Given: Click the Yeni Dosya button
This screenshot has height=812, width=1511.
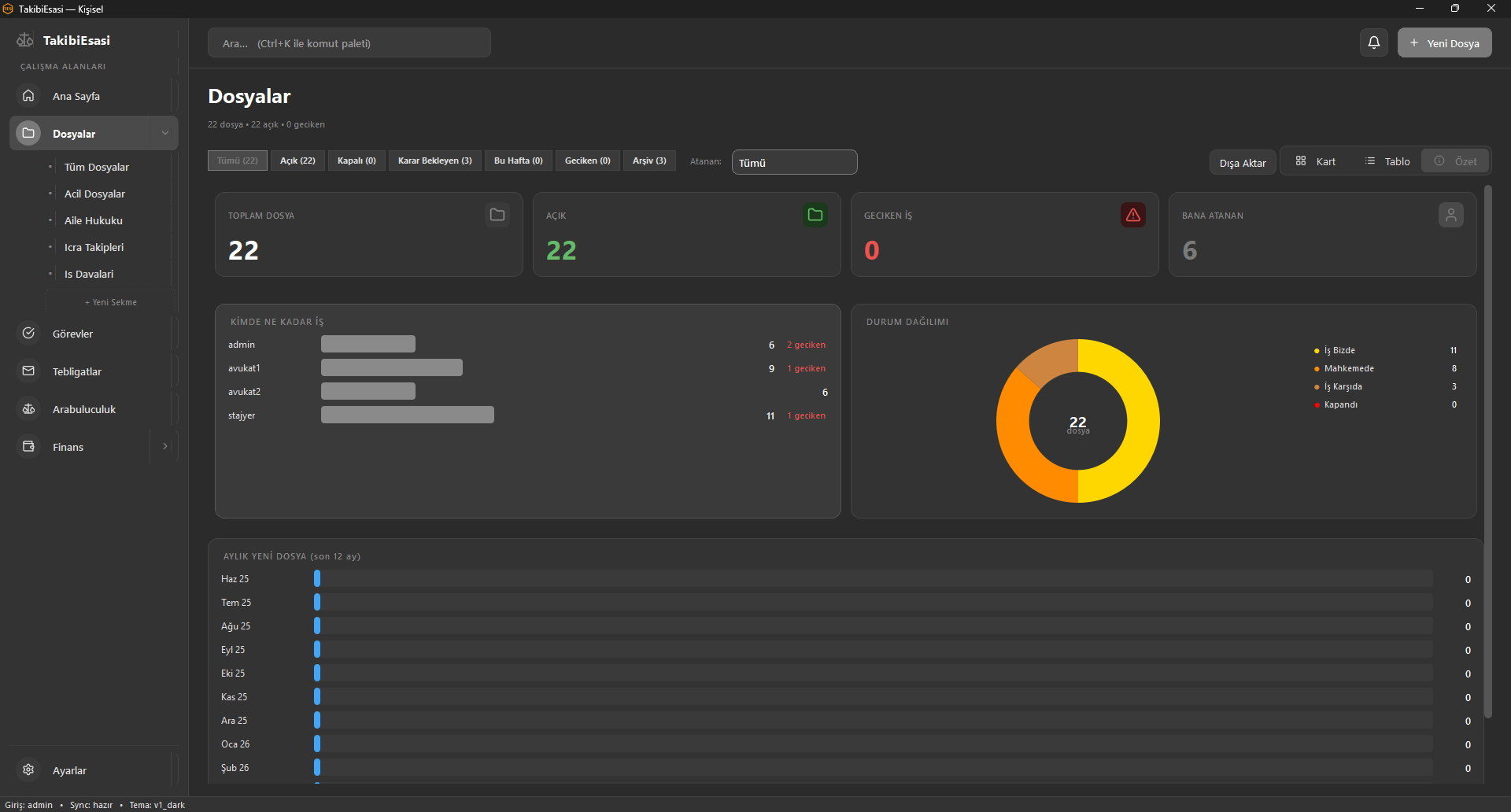Looking at the screenshot, I should tap(1444, 43).
